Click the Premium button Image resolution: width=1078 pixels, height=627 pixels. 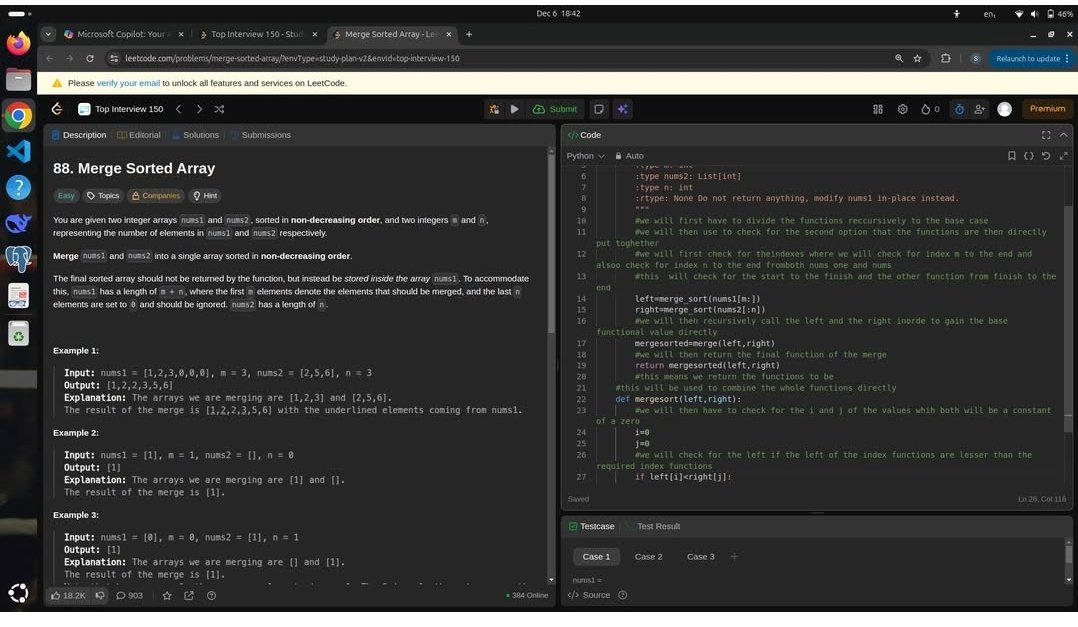point(1047,109)
